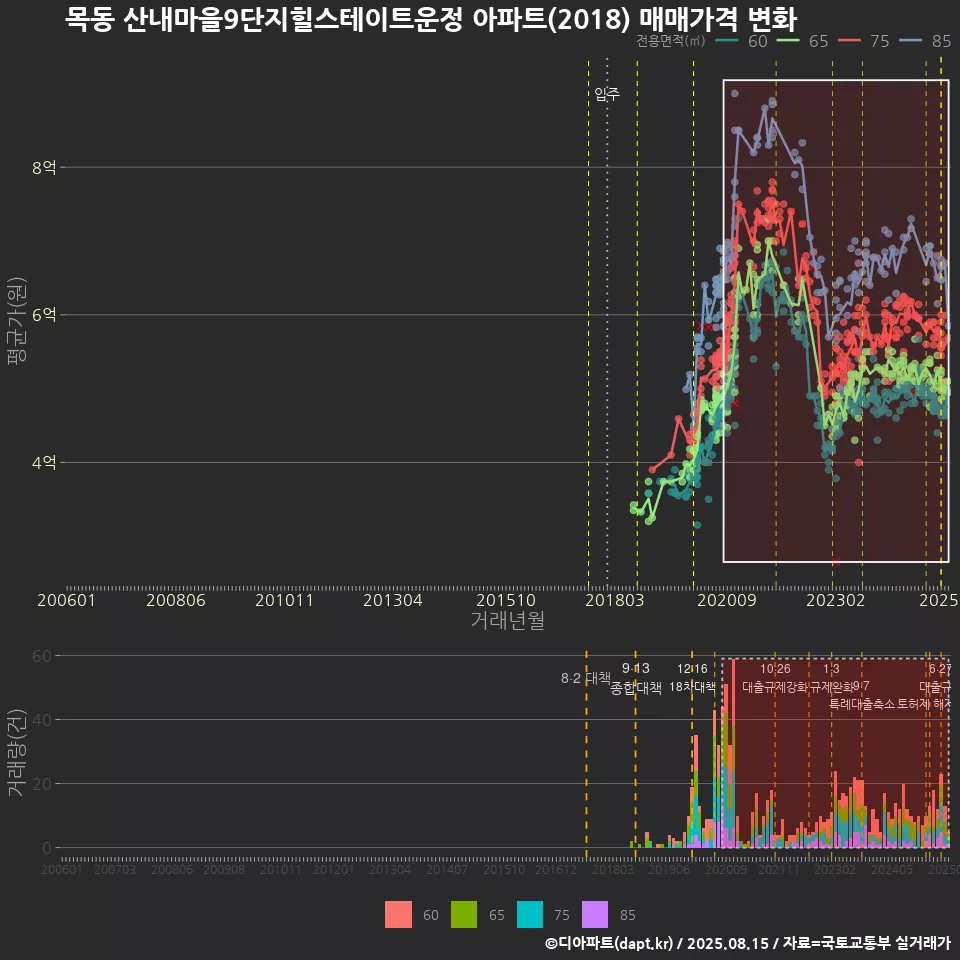This screenshot has height=960, width=960.
Task: Click the 전용면적(㎡) legend label
Action: (x=670, y=41)
